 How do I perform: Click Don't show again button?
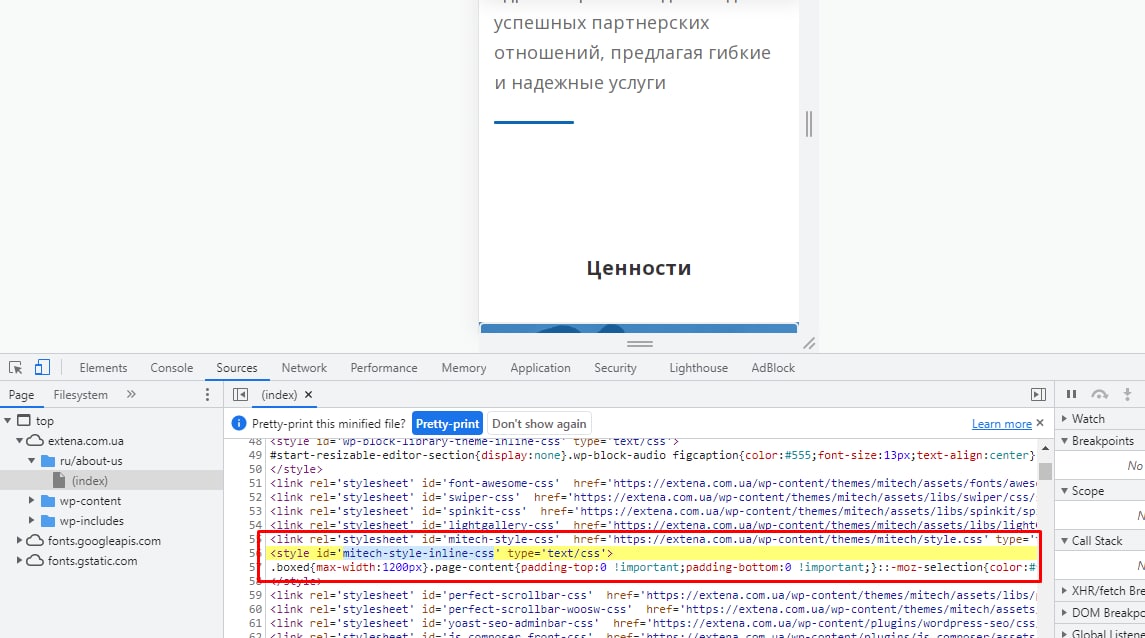click(539, 423)
